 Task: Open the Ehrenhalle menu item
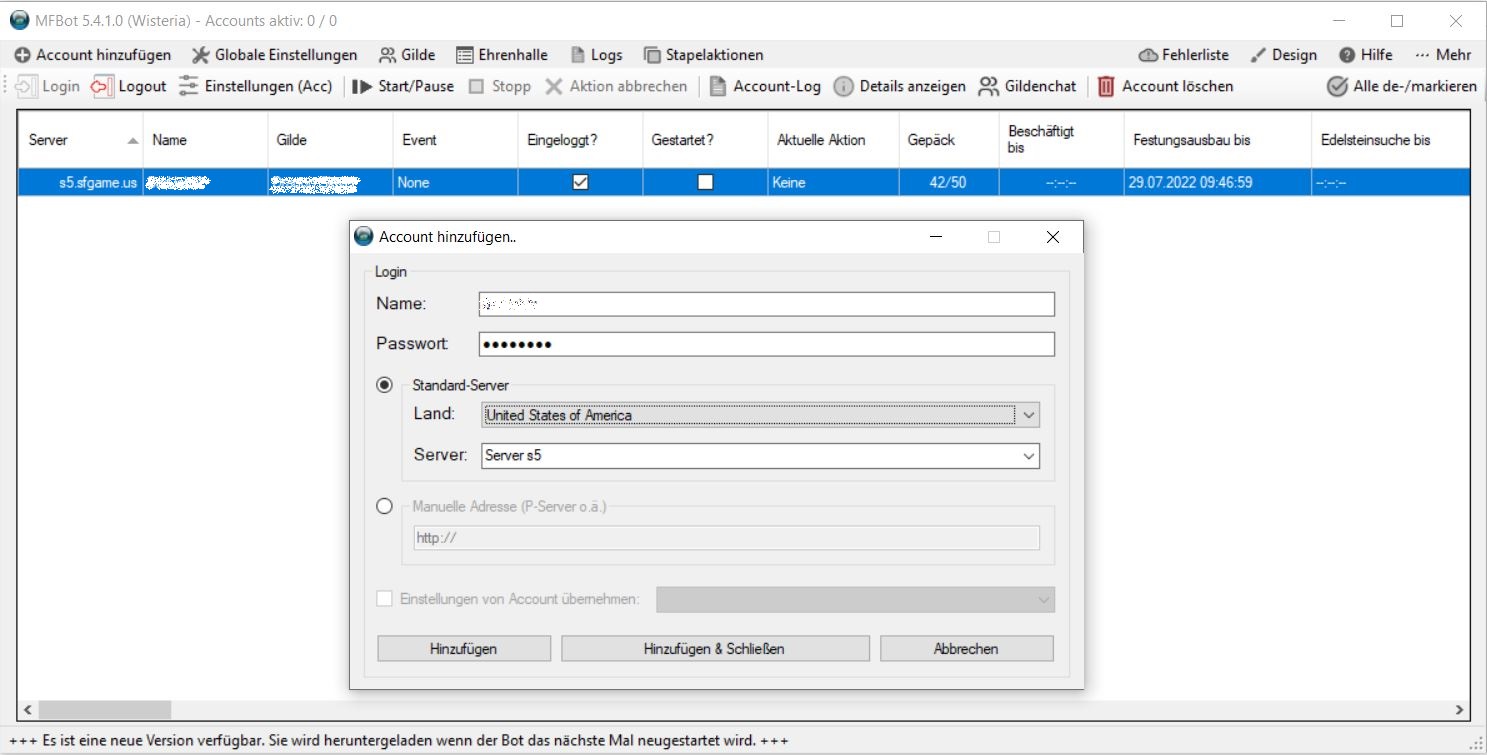[502, 55]
